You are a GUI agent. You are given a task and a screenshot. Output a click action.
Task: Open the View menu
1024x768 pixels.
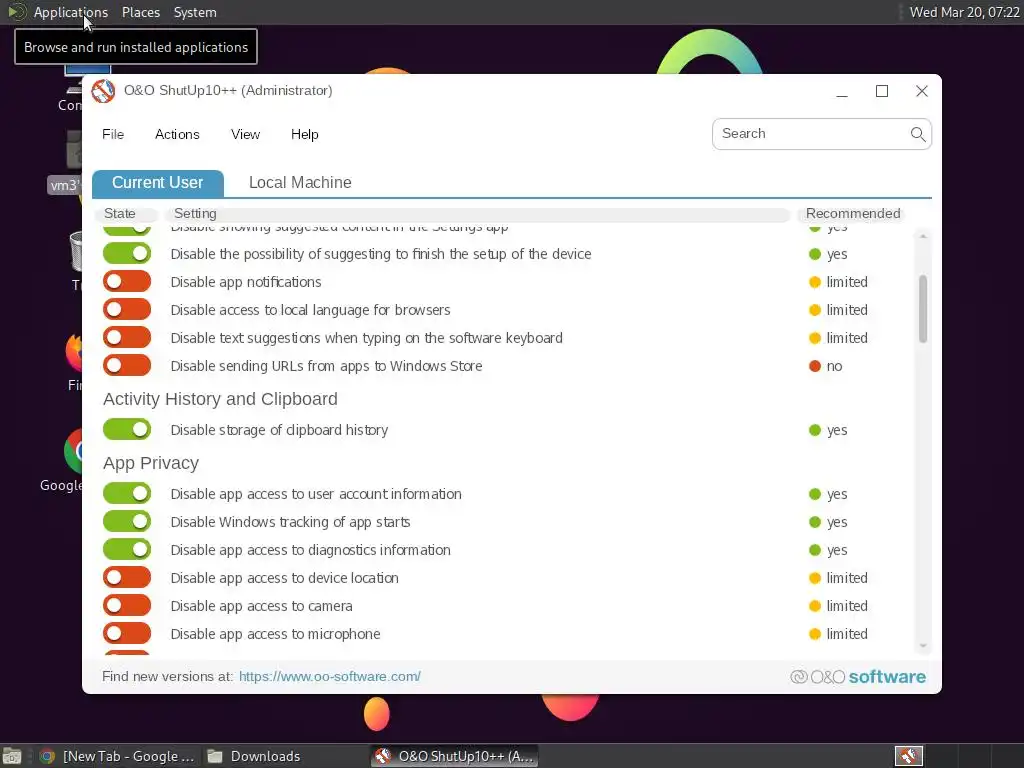click(x=245, y=135)
